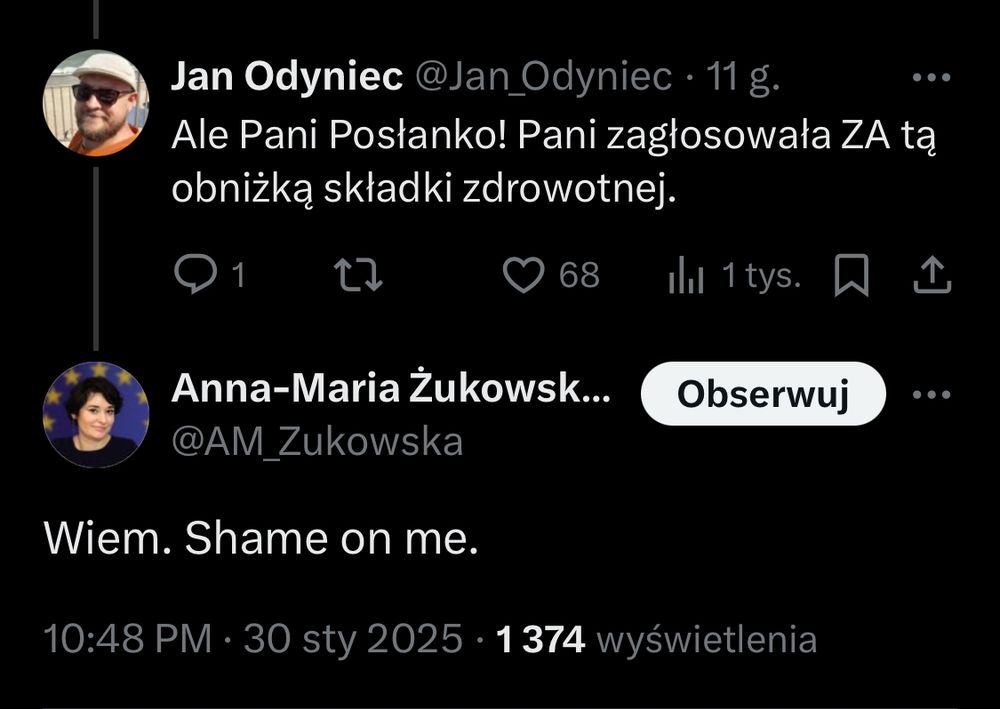Viewport: 1000px width, 709px height.
Task: Share Jan Odyniec's tweet via share icon
Action: coord(930,275)
